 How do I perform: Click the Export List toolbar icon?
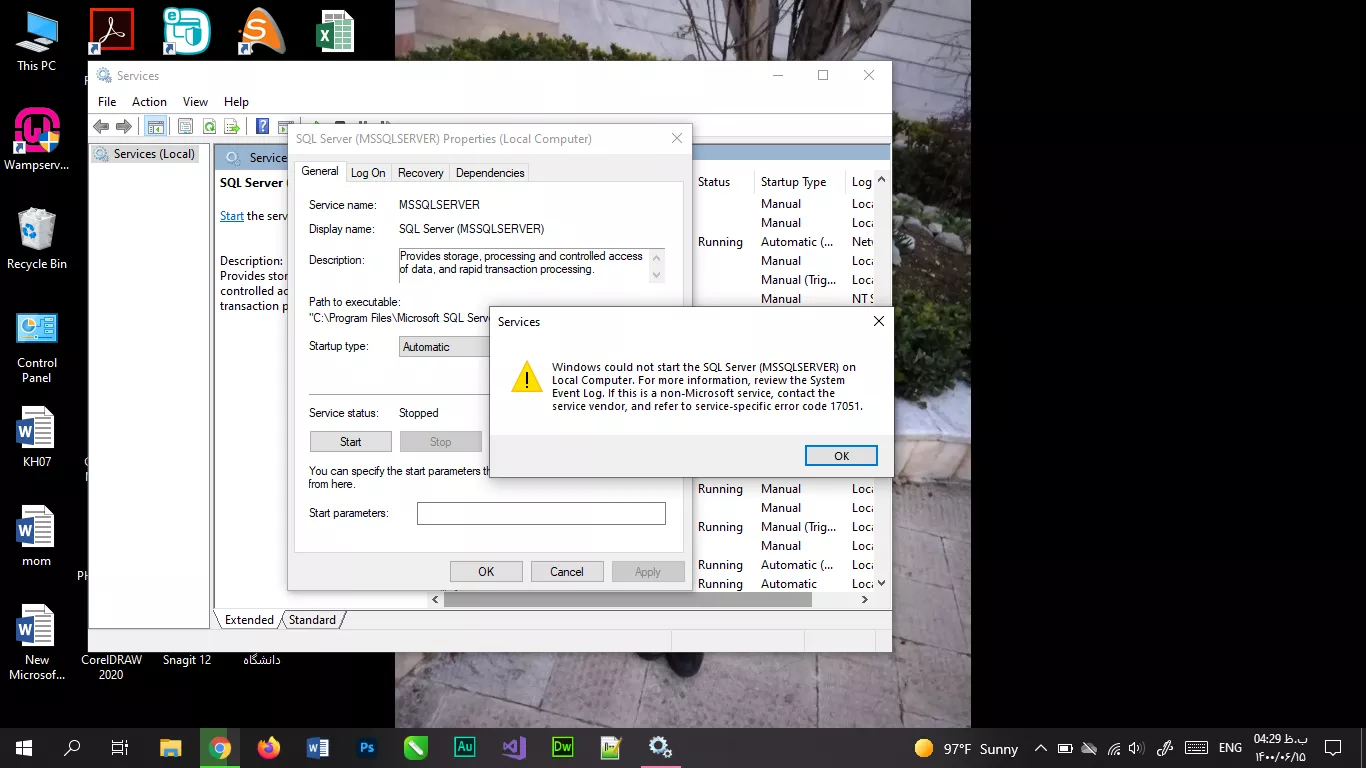coord(232,126)
